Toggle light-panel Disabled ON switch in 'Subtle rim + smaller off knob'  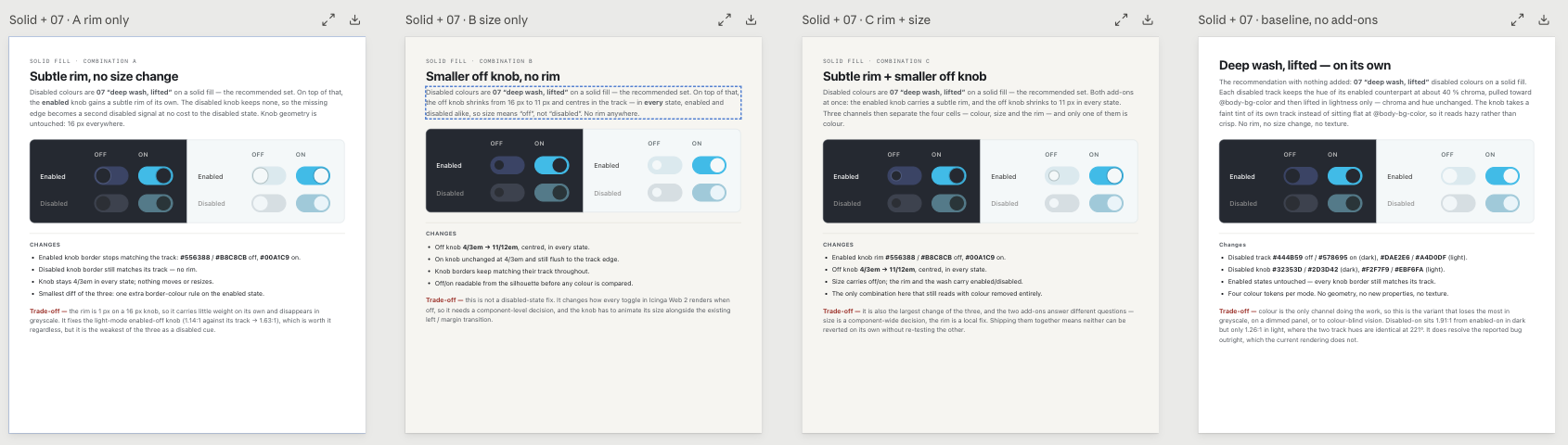pyautogui.click(x=1106, y=203)
